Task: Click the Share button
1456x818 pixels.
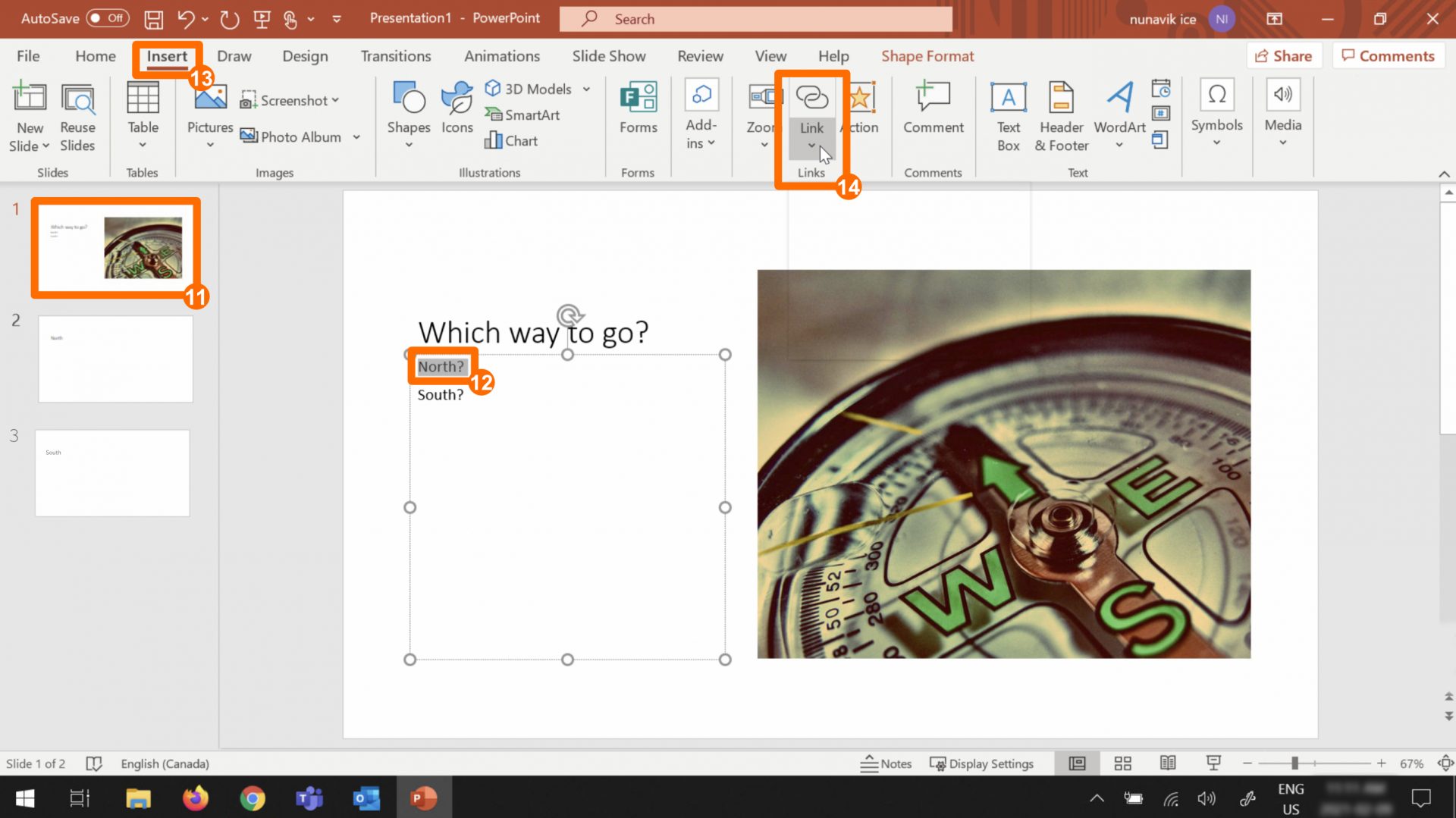Action: (1284, 55)
